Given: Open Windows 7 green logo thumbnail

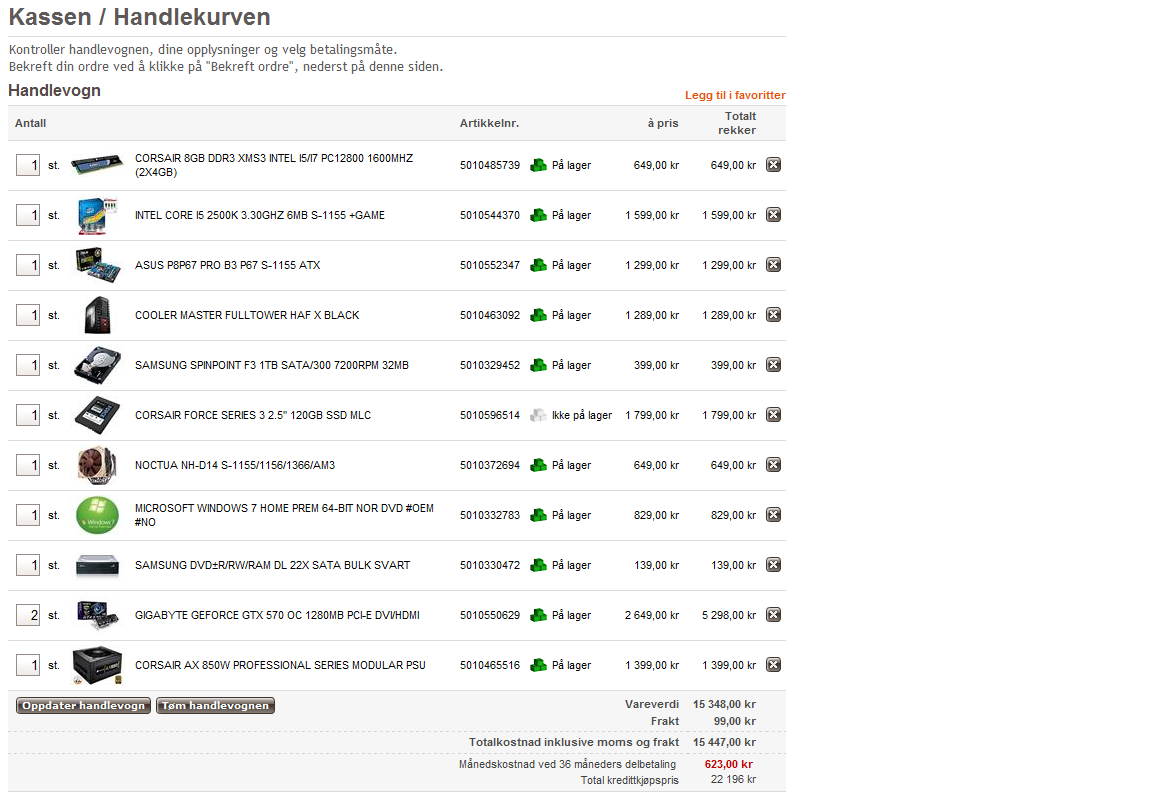Looking at the screenshot, I should point(97,515).
